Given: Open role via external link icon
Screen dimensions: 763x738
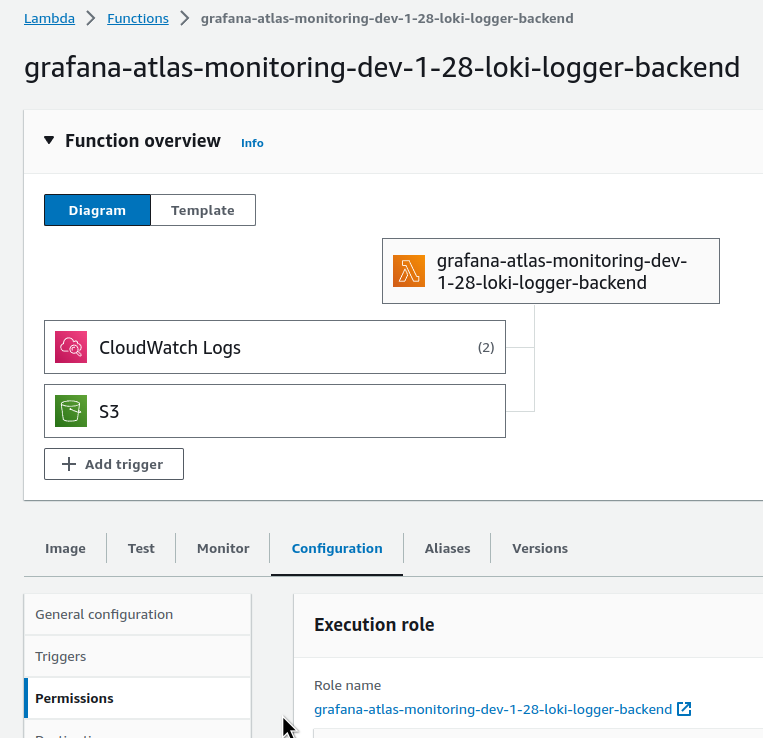Looking at the screenshot, I should point(684,709).
